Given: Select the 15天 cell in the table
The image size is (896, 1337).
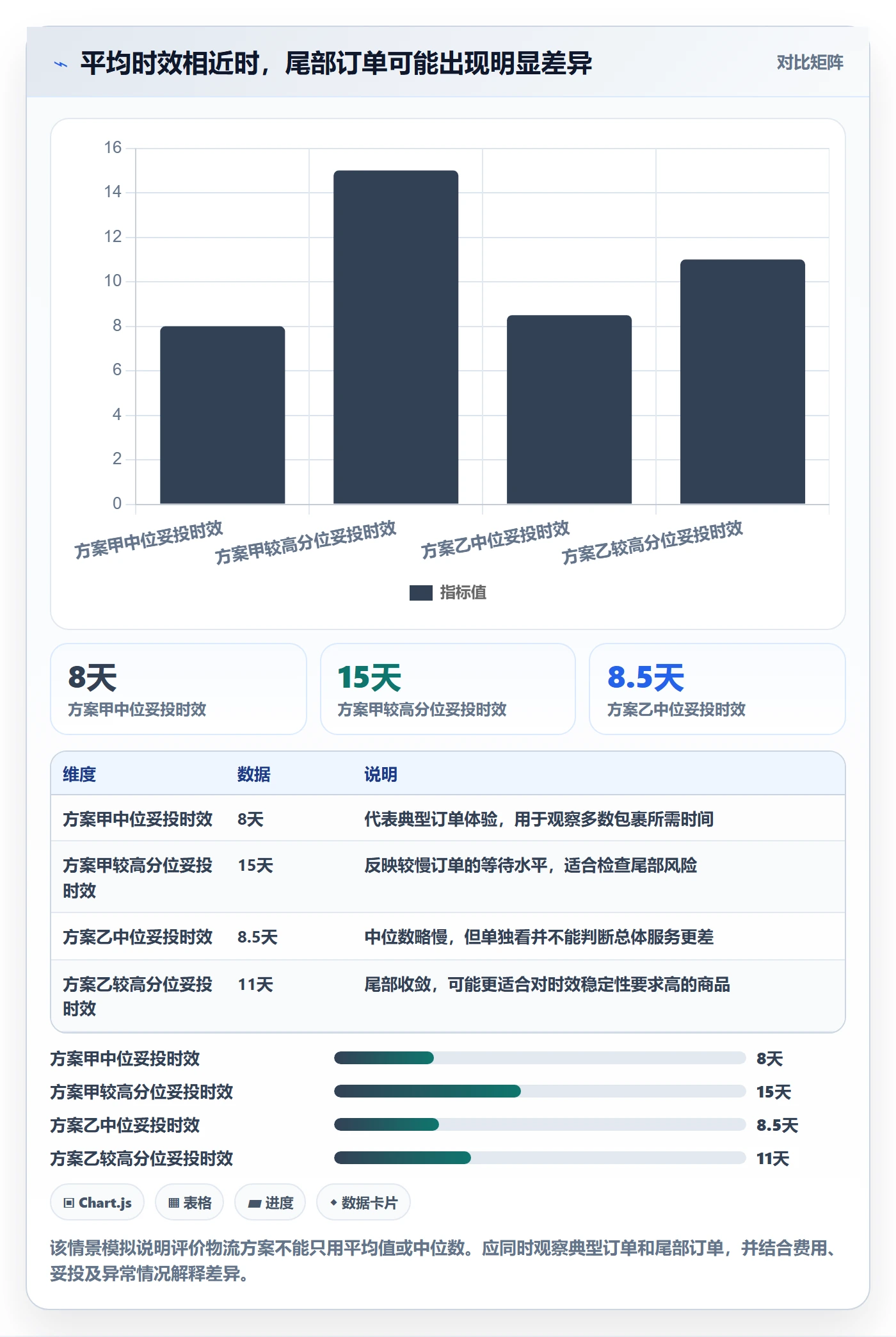Looking at the screenshot, I should coord(255,866).
